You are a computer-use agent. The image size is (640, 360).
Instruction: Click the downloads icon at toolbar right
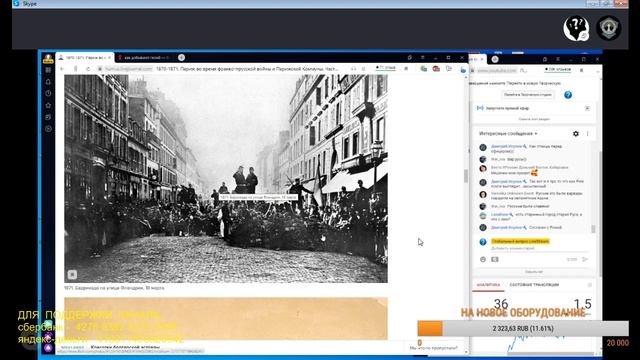(x=463, y=69)
